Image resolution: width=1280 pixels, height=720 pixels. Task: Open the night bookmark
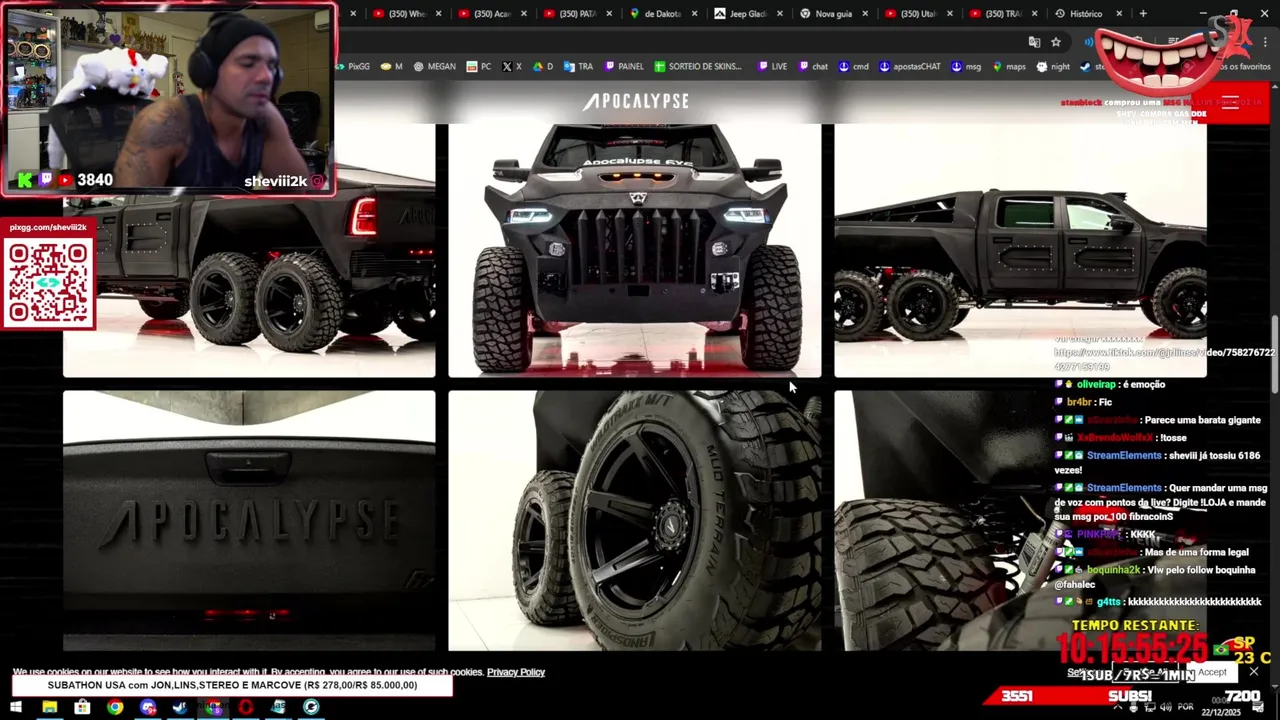(1053, 67)
